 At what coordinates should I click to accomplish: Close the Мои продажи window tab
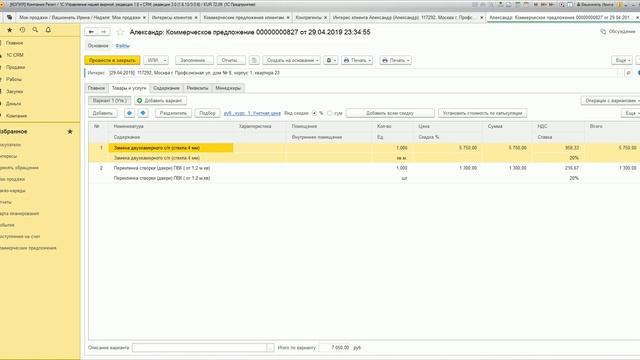144,18
